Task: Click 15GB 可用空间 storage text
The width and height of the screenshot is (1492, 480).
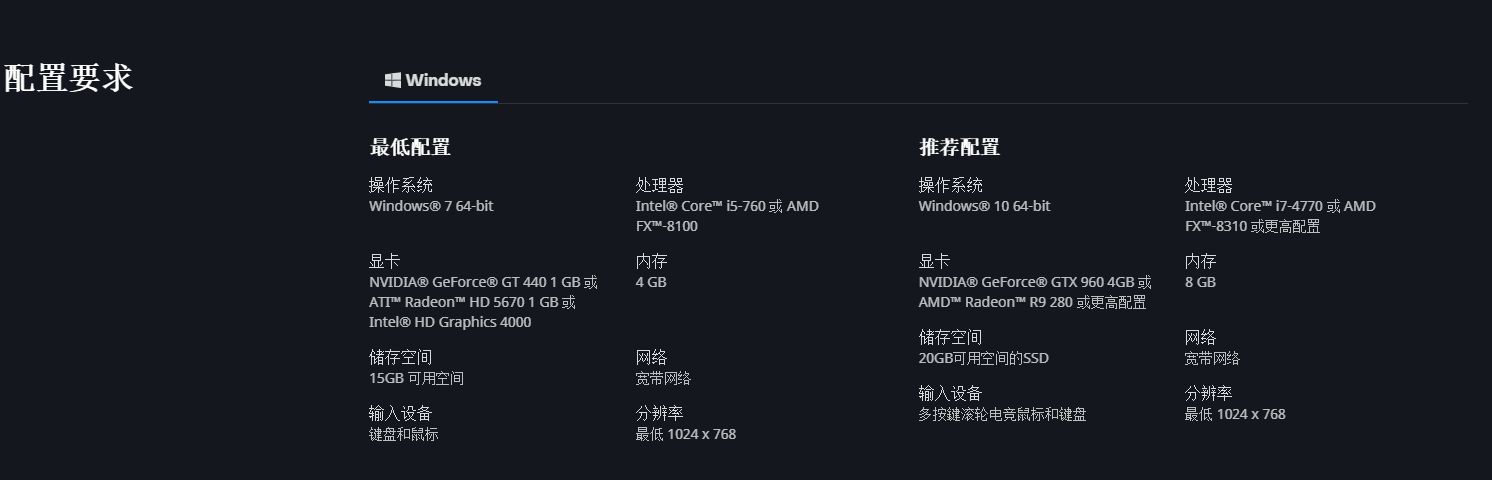Action: pyautogui.click(x=417, y=378)
